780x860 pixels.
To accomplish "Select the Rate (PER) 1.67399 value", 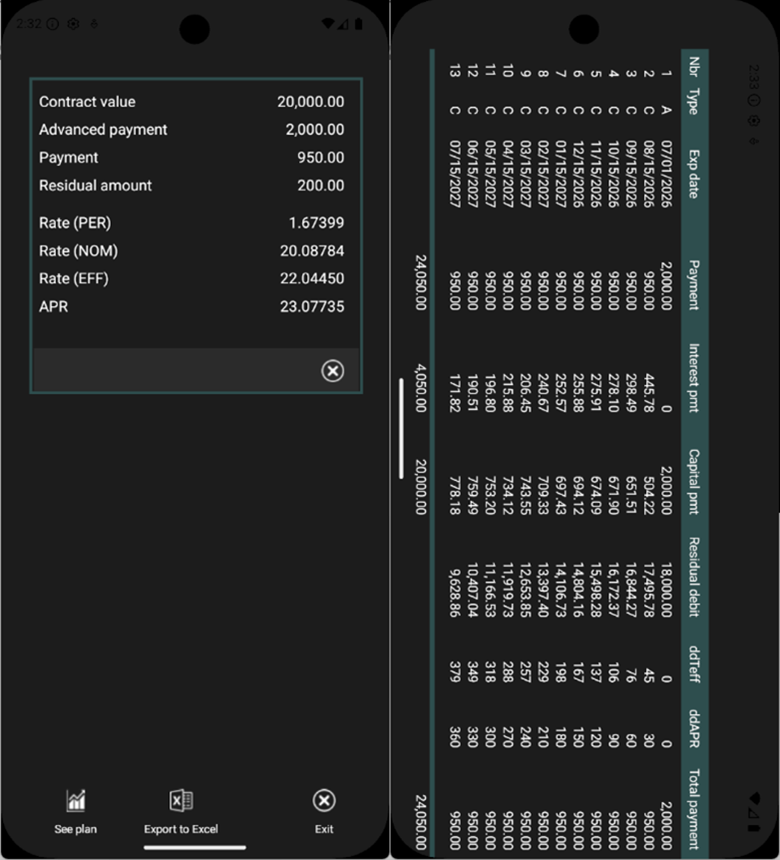I will (x=316, y=223).
